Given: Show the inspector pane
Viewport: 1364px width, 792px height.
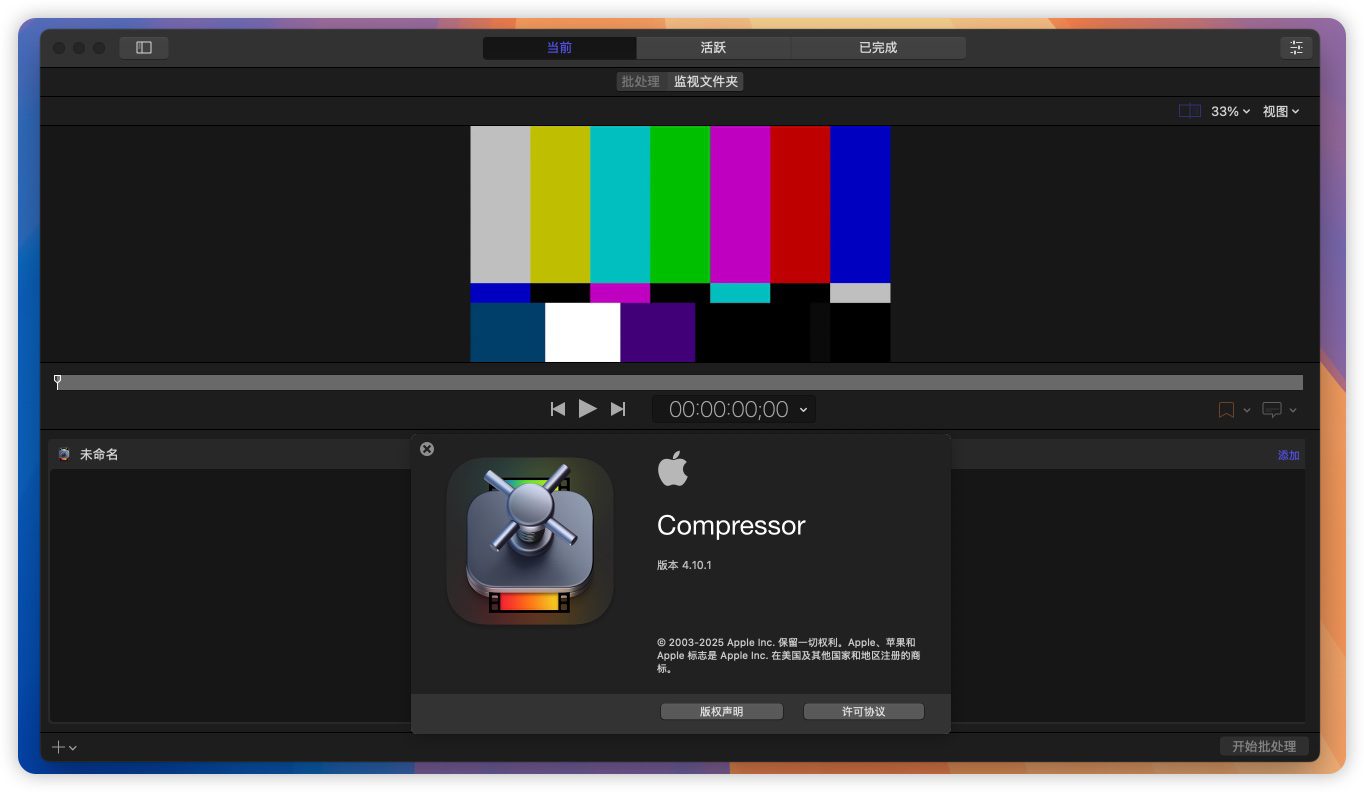Looking at the screenshot, I should click(x=1296, y=48).
